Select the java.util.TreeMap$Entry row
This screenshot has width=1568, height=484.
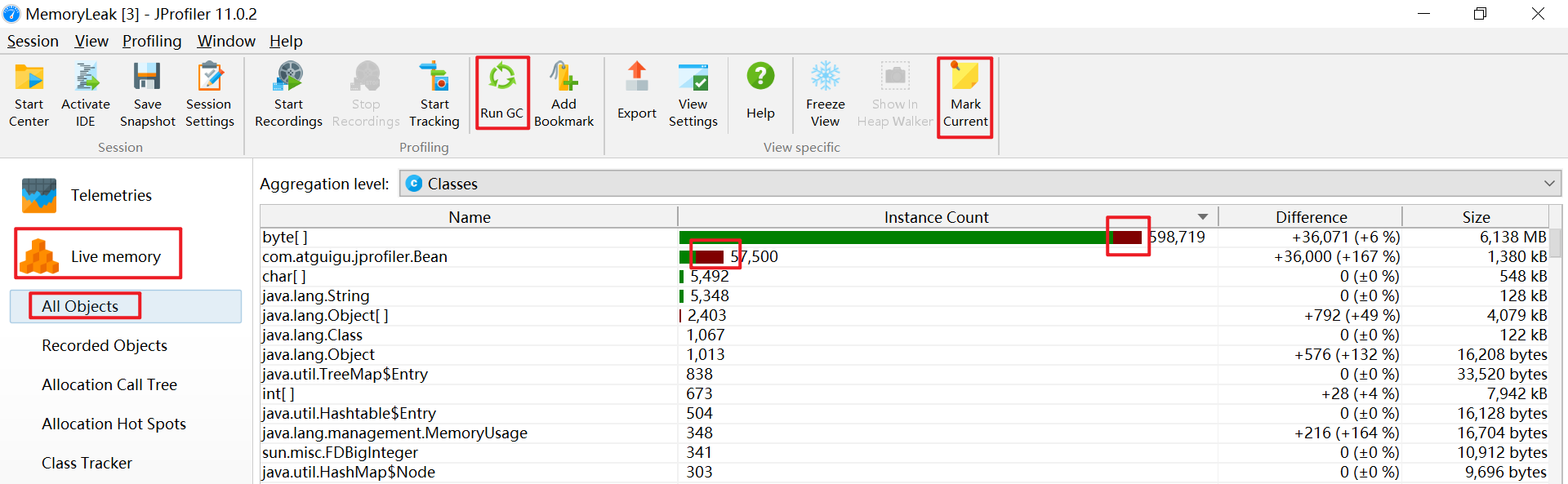tap(904, 374)
